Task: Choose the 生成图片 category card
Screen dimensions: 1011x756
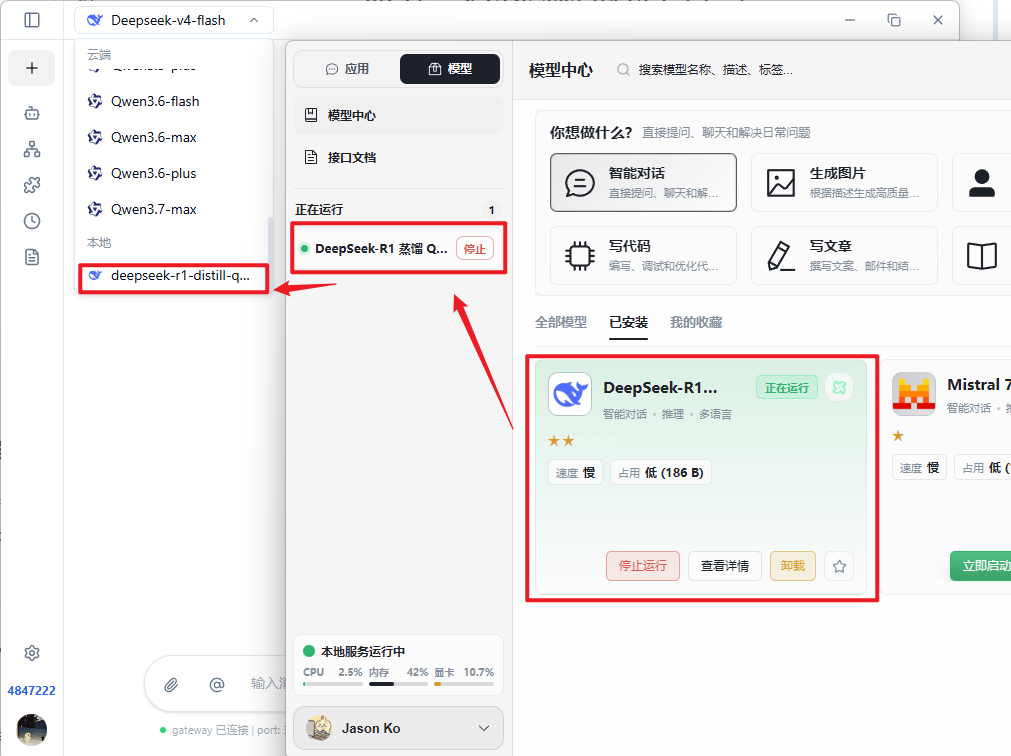Action: point(844,182)
